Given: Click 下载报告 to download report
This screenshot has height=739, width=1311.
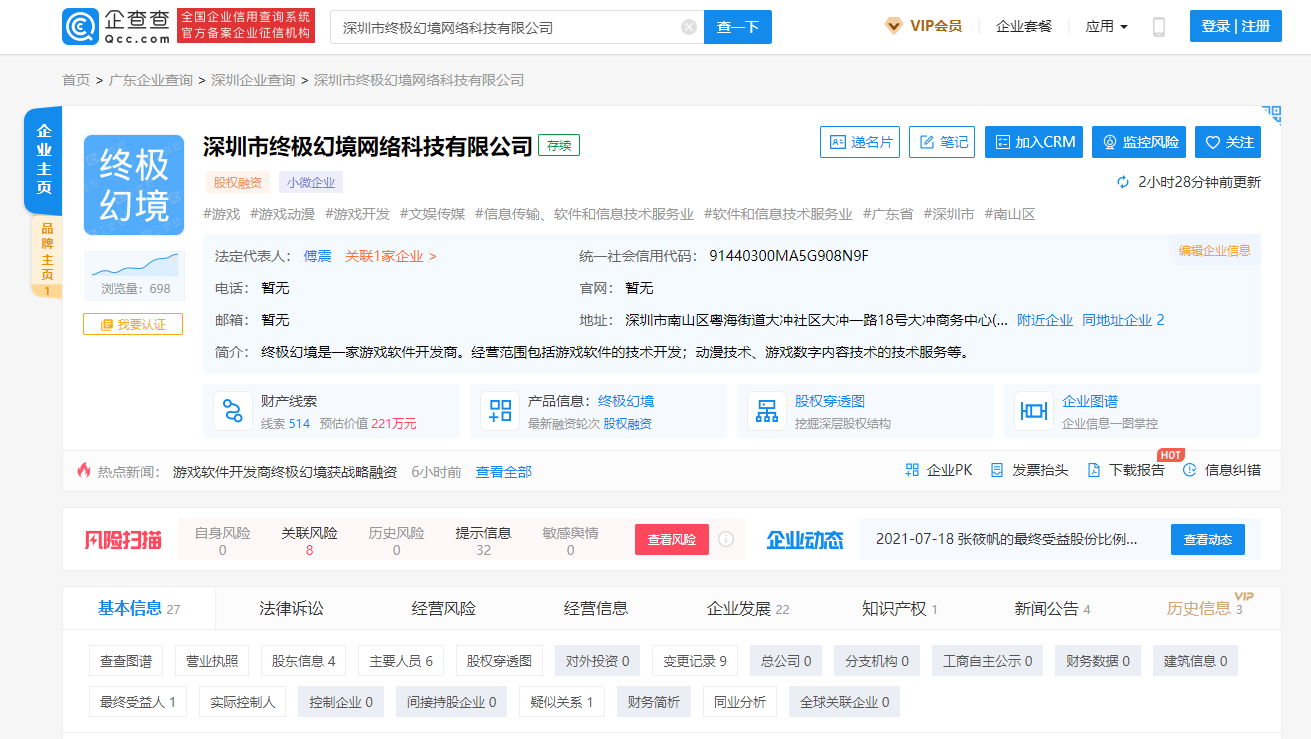Looking at the screenshot, I should tap(1126, 470).
